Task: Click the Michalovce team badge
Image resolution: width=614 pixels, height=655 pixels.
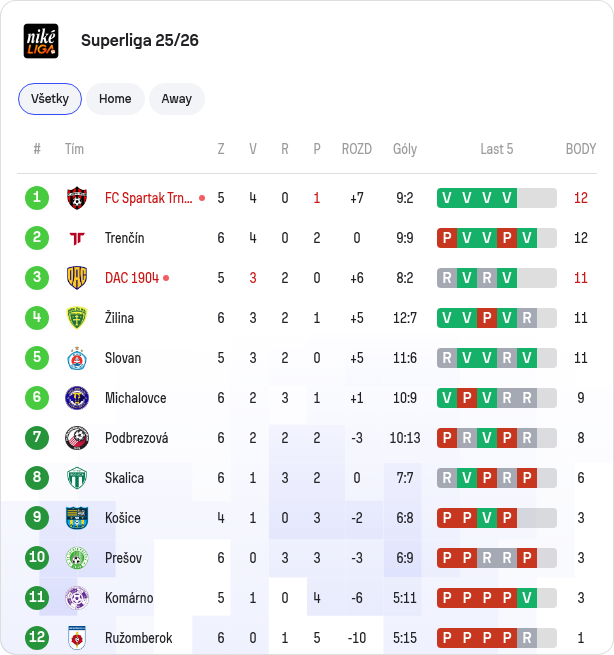Action: click(x=77, y=398)
